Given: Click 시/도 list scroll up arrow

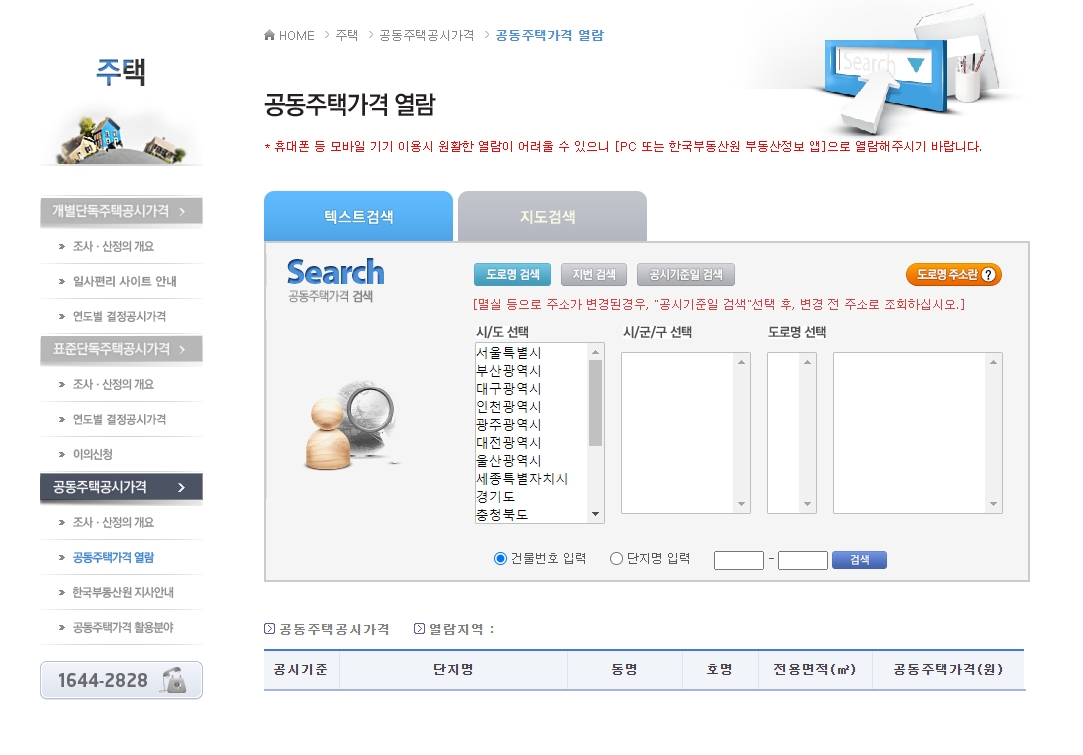Looking at the screenshot, I should click(x=595, y=352).
